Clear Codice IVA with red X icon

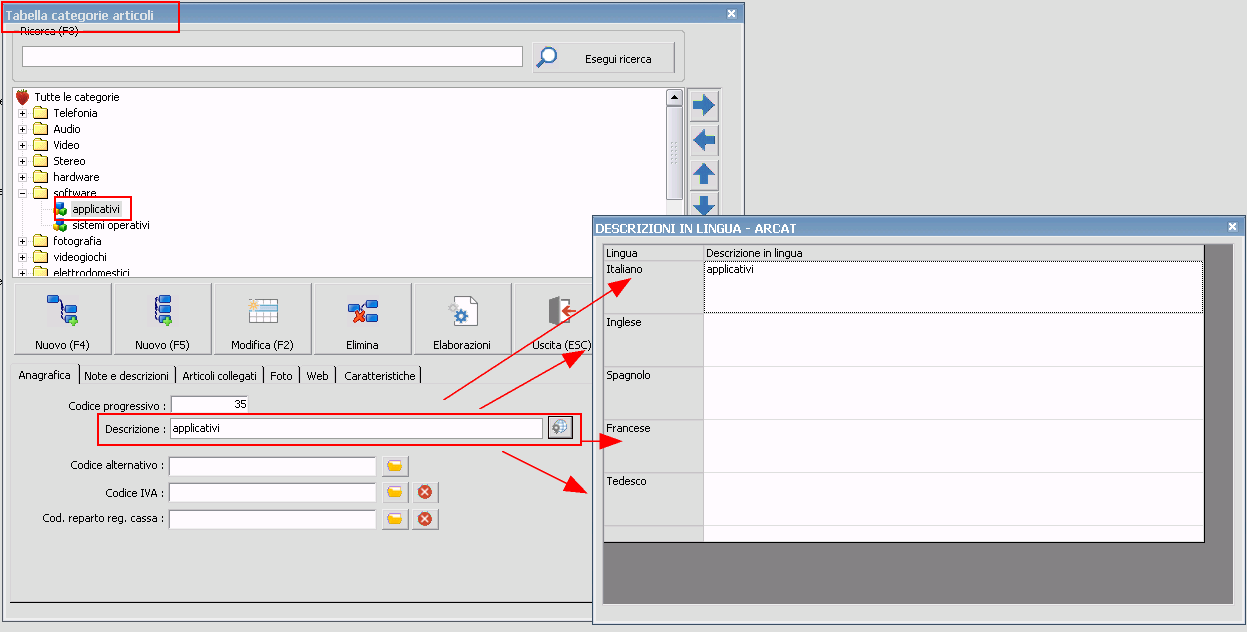pyautogui.click(x=425, y=492)
